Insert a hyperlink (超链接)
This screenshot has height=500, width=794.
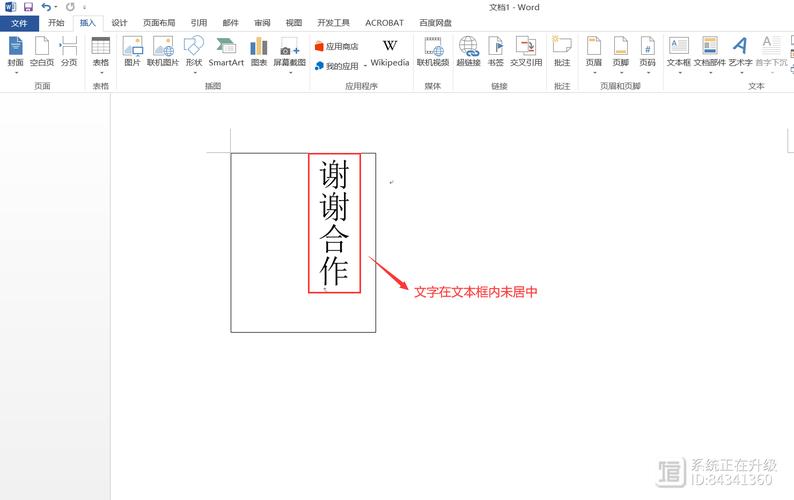[468, 52]
